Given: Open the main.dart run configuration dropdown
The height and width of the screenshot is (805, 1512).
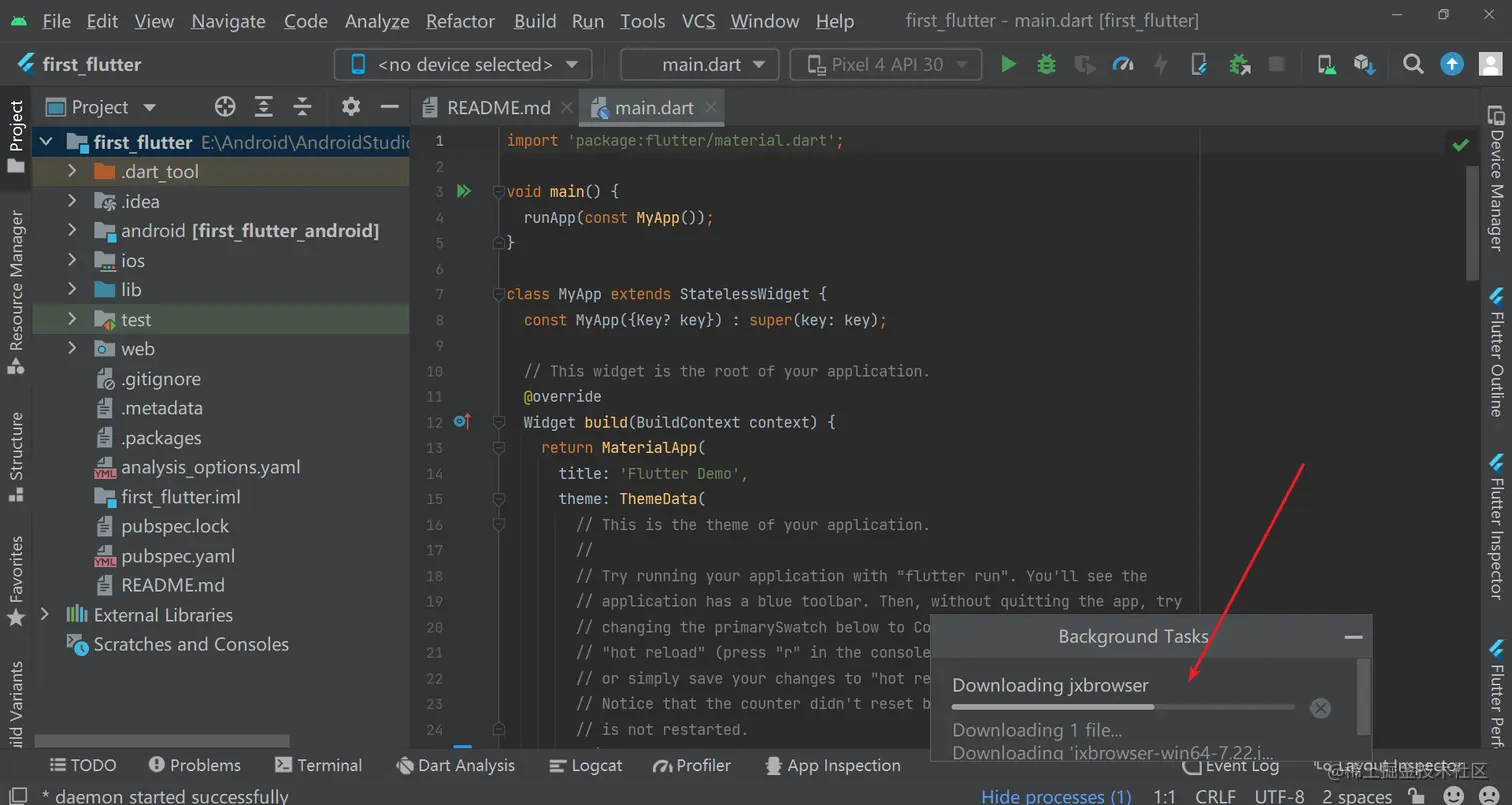Looking at the screenshot, I should [700, 64].
